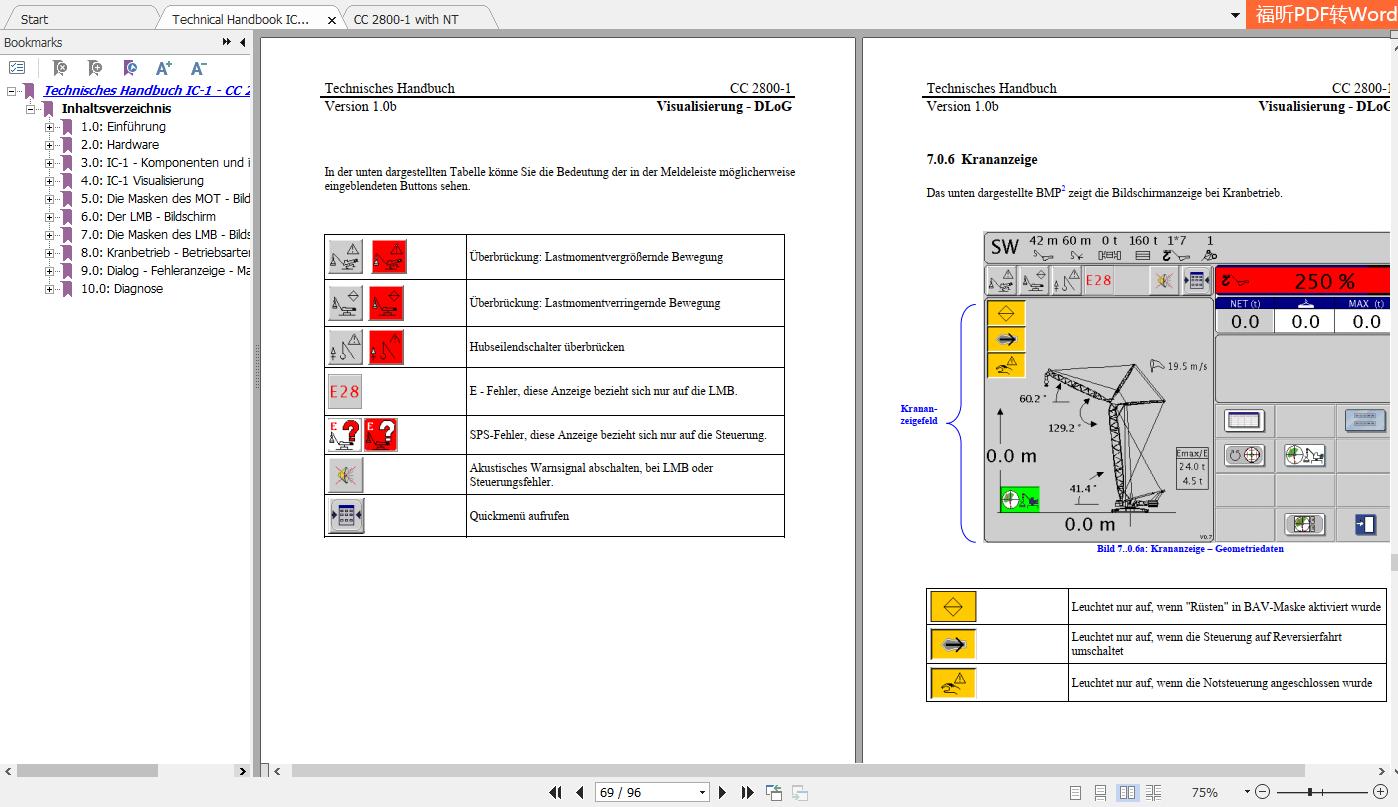Open the bookmark options icon
Screen dimensions: 1398x807
click(17, 67)
